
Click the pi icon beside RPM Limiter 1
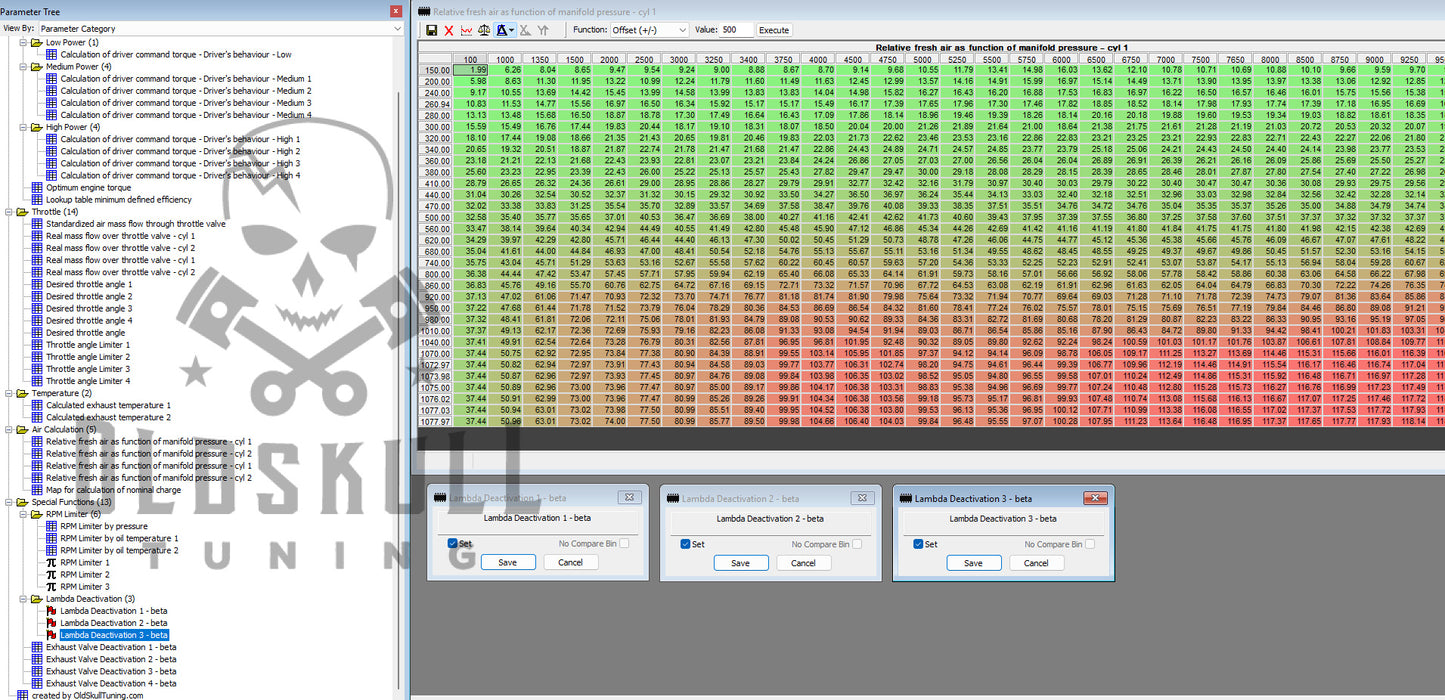click(52, 562)
